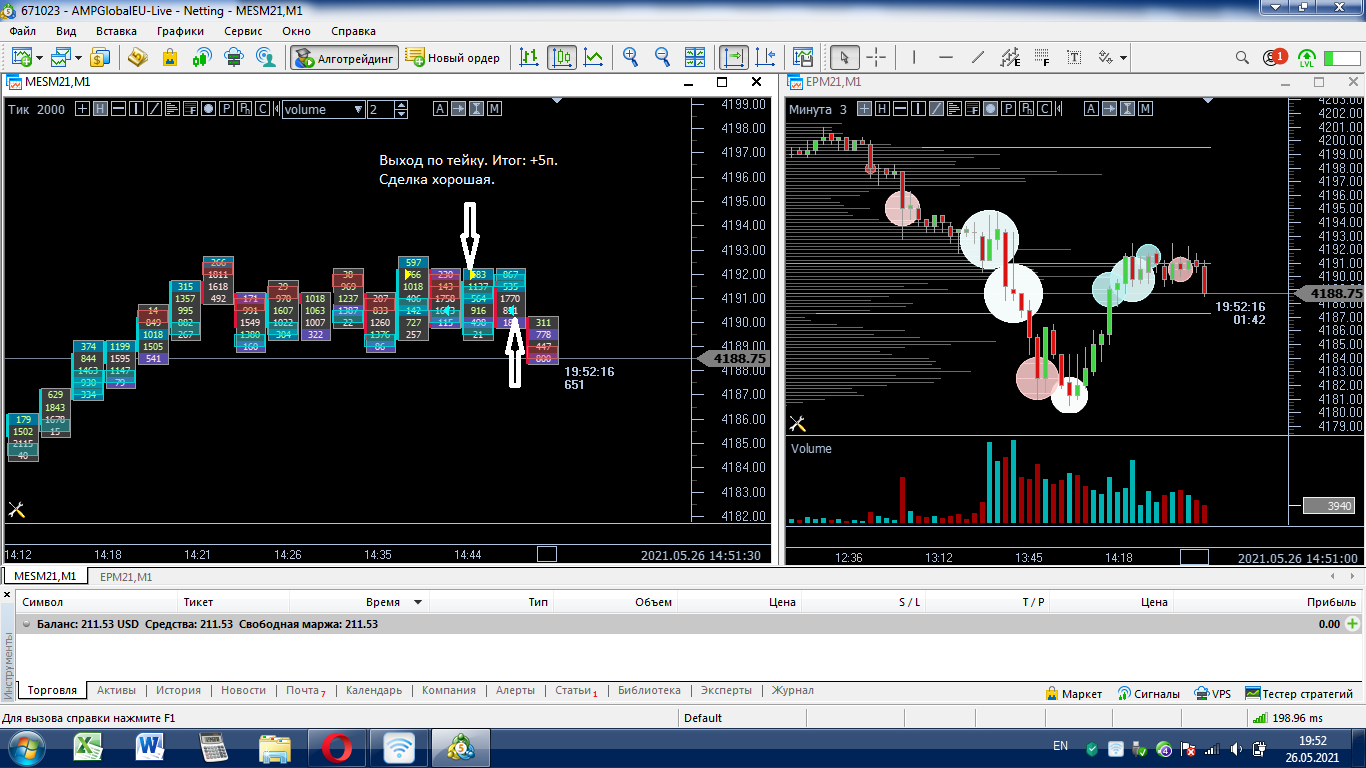Click the EN language indicator in system tray
This screenshot has height=768, width=1366.
coord(1060,746)
